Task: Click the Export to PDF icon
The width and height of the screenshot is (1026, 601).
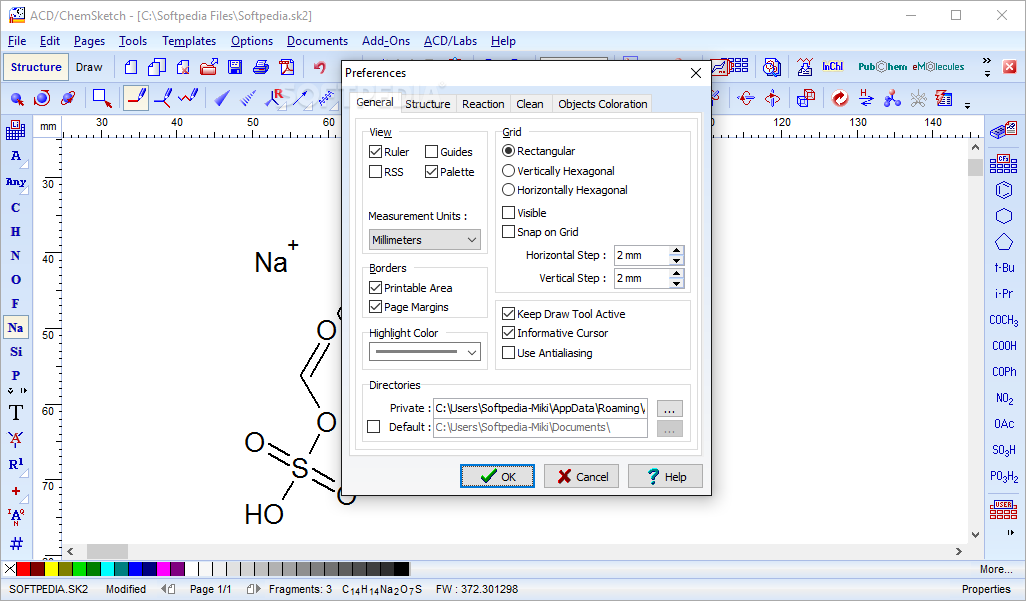Action: coord(287,67)
